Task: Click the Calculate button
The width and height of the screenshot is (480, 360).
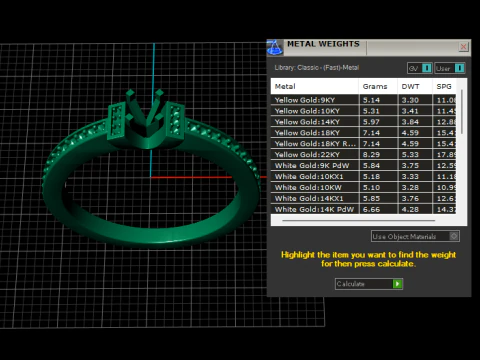Action: pos(369,284)
